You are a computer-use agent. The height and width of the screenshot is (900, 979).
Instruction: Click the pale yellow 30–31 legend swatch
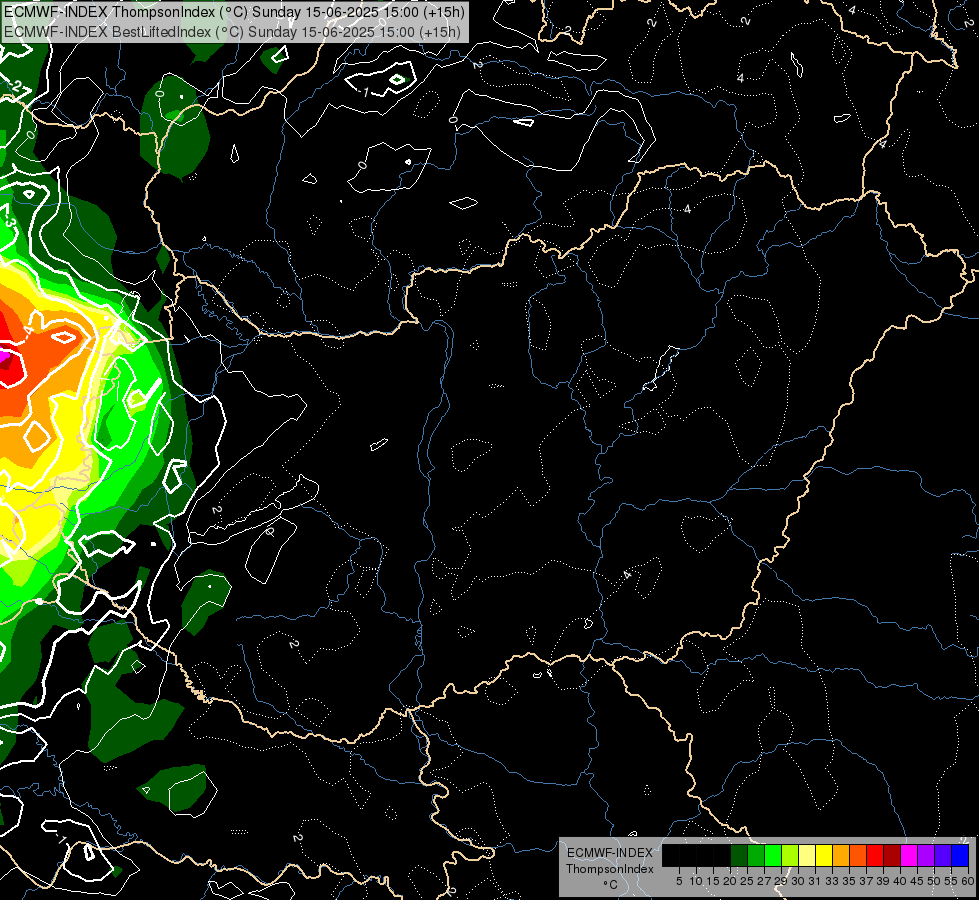click(x=807, y=855)
